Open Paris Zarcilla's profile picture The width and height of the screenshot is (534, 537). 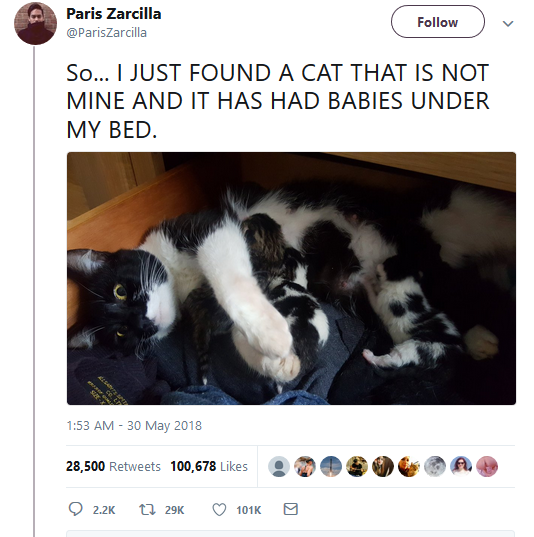tap(35, 23)
